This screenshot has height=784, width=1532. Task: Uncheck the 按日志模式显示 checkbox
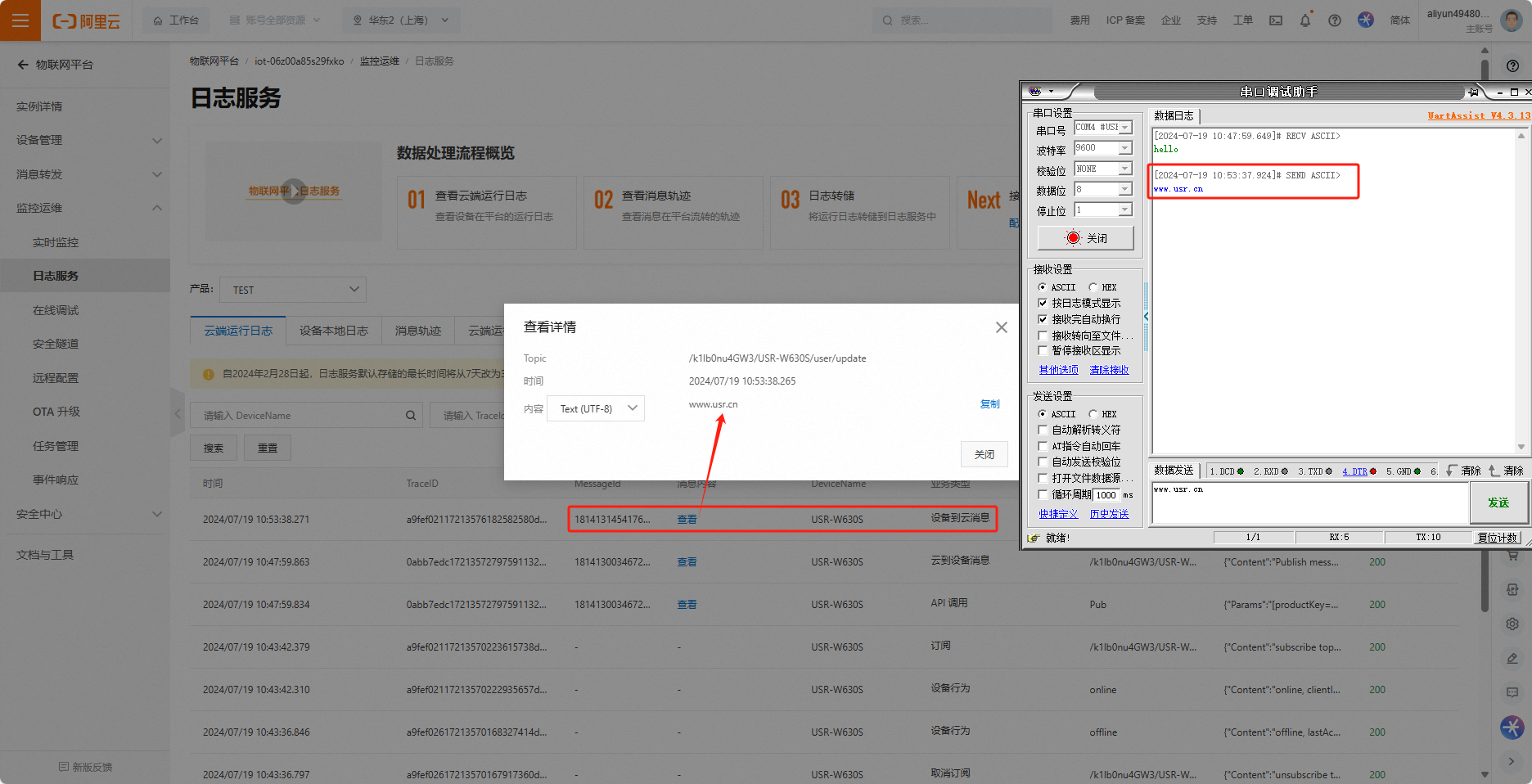1043,303
